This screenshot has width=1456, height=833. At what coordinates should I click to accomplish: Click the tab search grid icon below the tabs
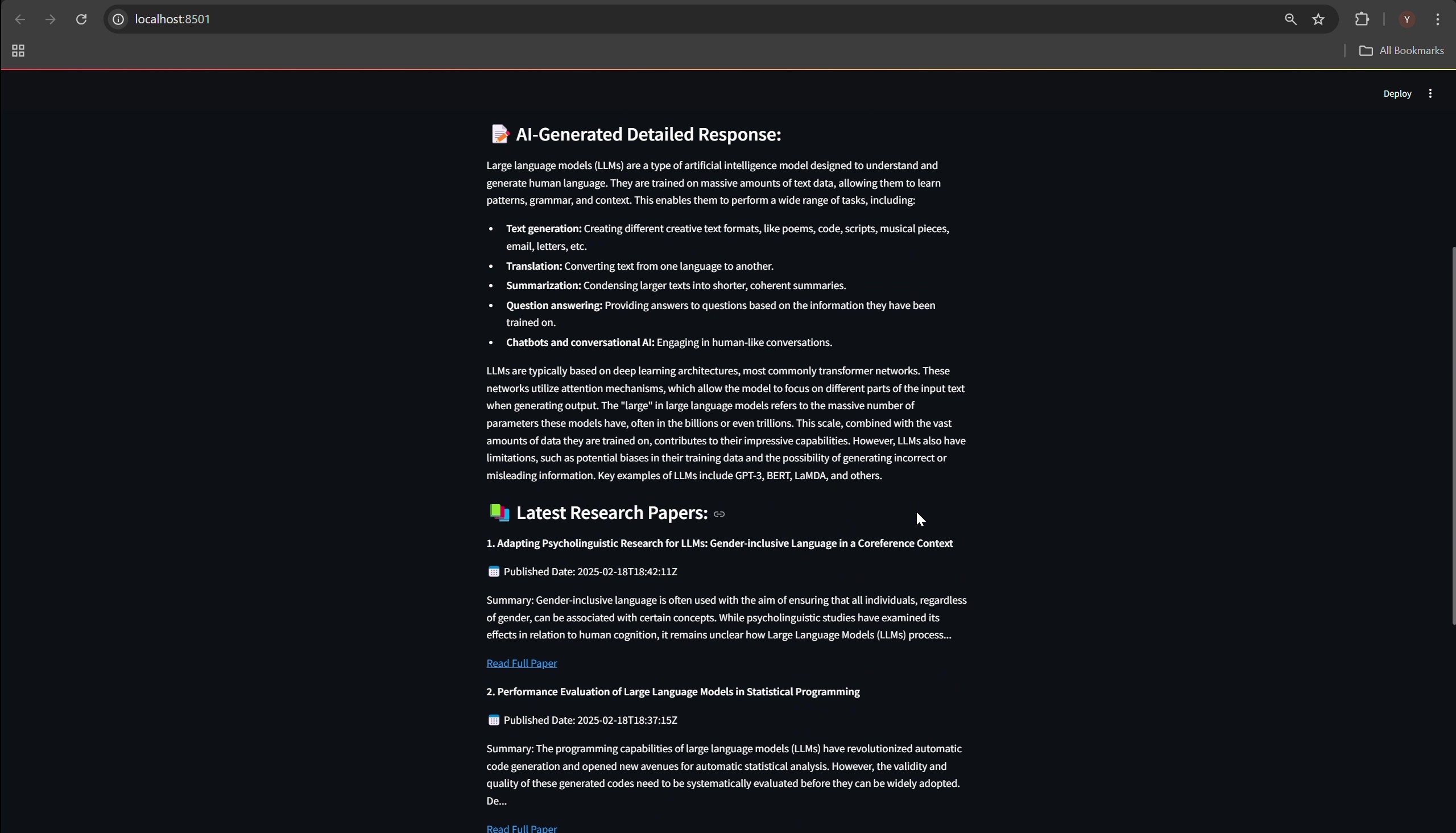18,50
